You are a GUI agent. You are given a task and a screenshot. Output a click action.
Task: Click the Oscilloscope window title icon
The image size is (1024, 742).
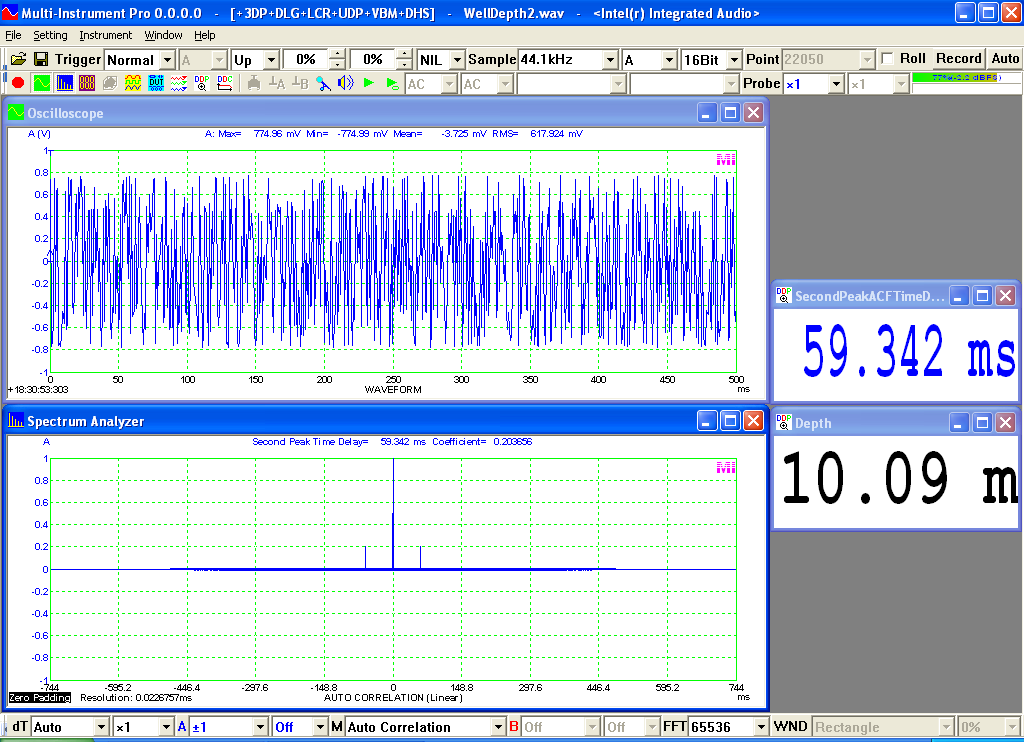[16, 113]
